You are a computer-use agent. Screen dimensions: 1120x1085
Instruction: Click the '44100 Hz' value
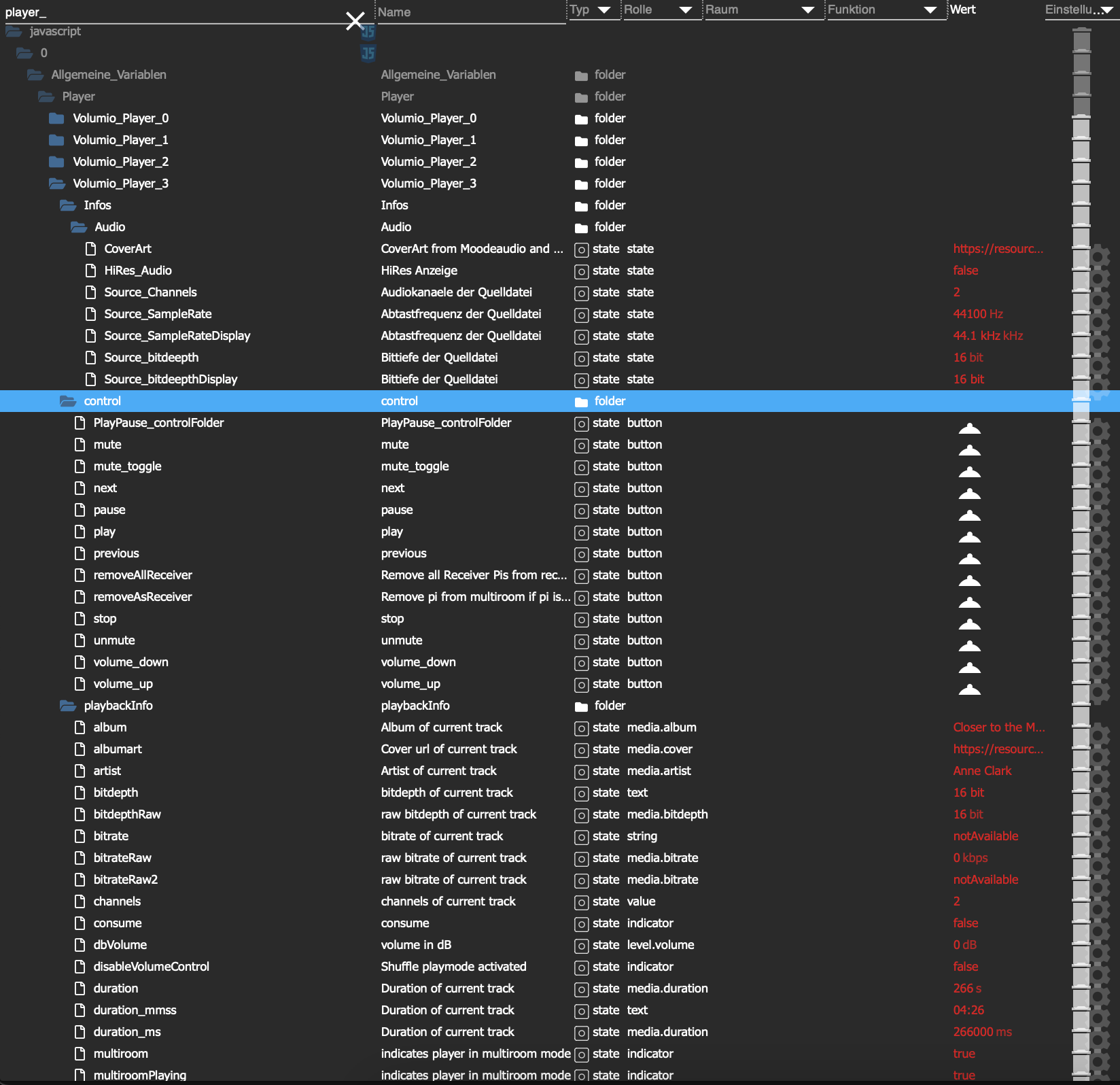(x=978, y=314)
